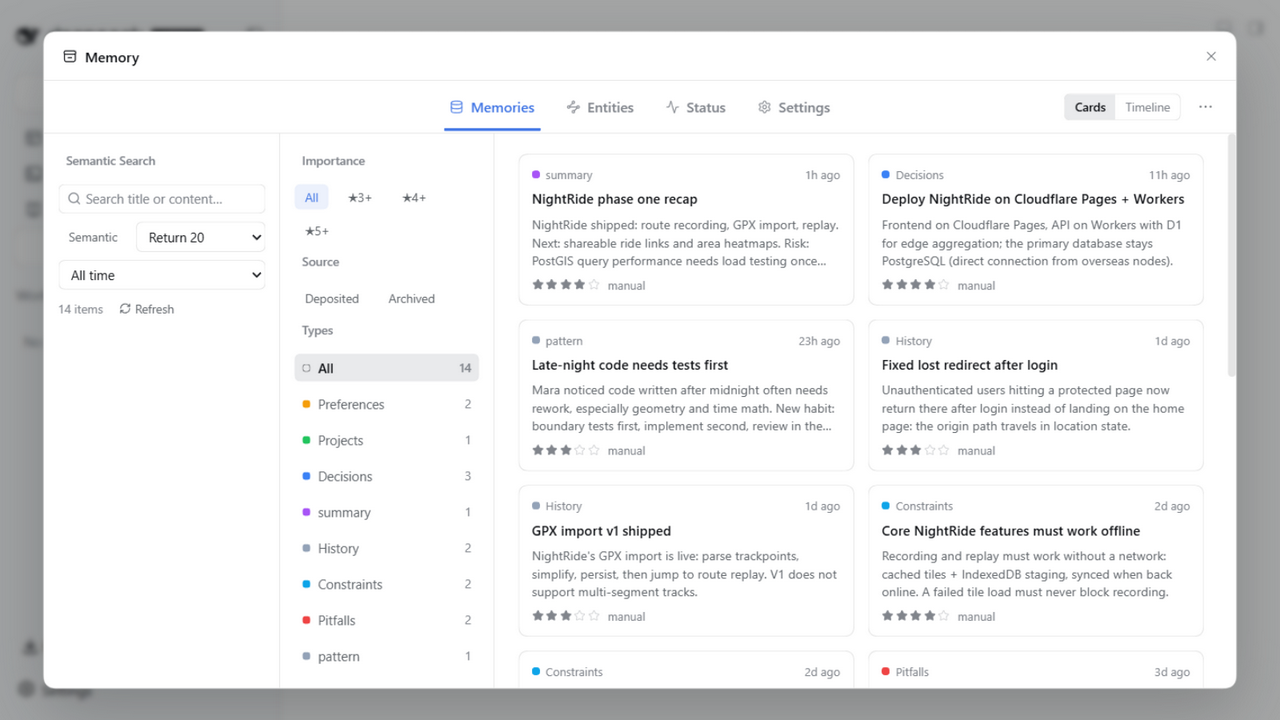1280x720 pixels.
Task: Show Archived source memories
Action: (412, 298)
